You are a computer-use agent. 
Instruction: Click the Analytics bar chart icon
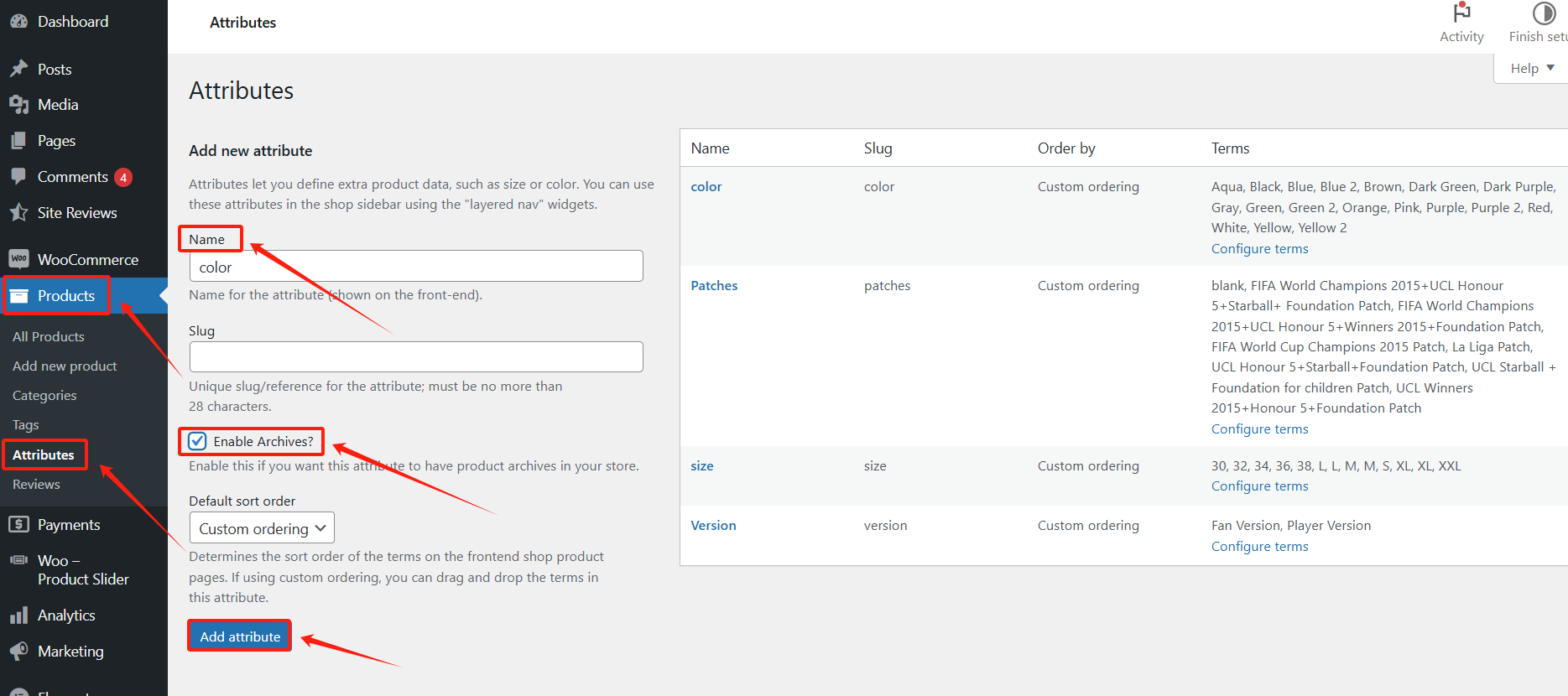[x=18, y=615]
